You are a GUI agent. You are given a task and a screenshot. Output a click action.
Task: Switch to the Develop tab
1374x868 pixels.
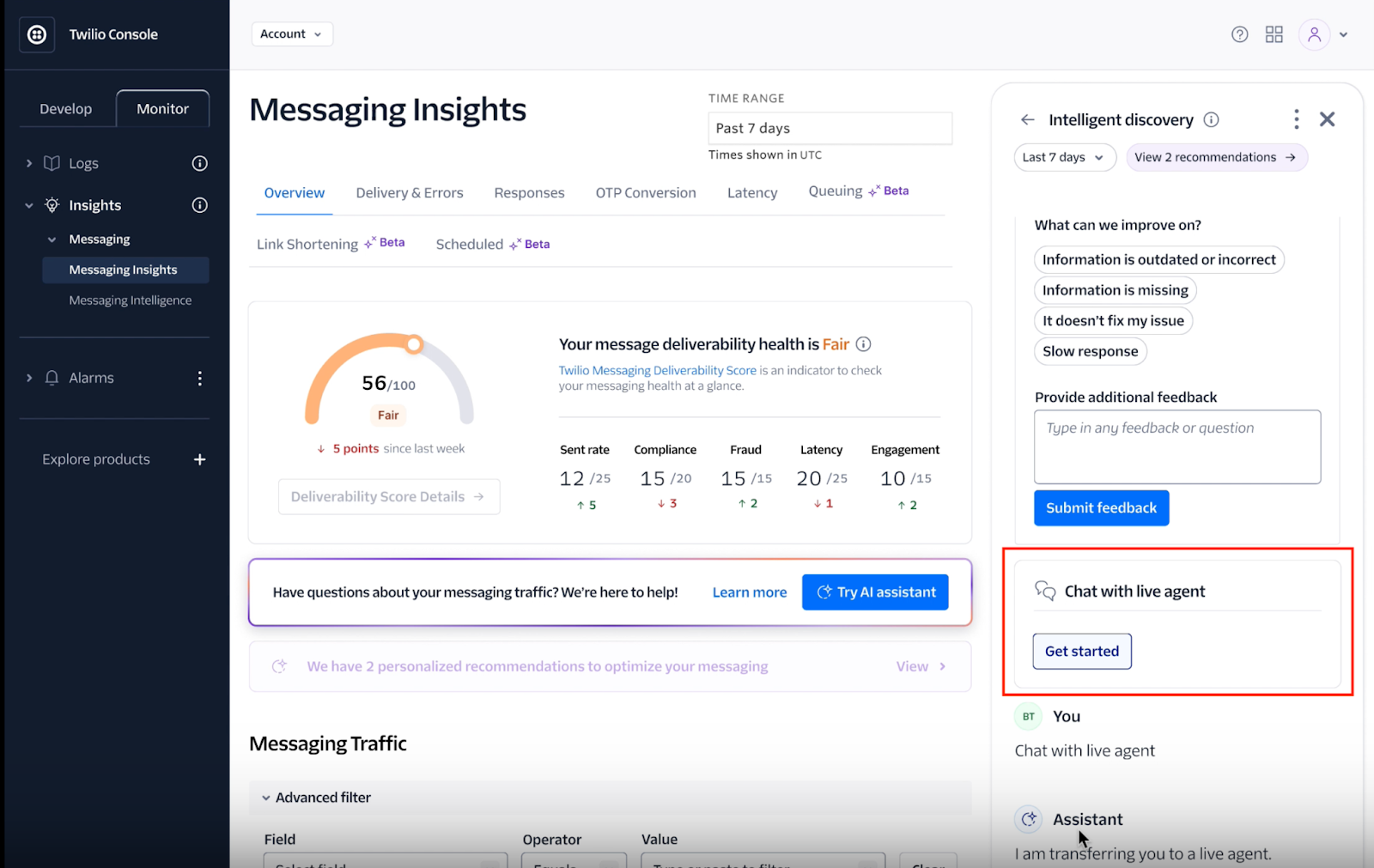click(x=66, y=109)
